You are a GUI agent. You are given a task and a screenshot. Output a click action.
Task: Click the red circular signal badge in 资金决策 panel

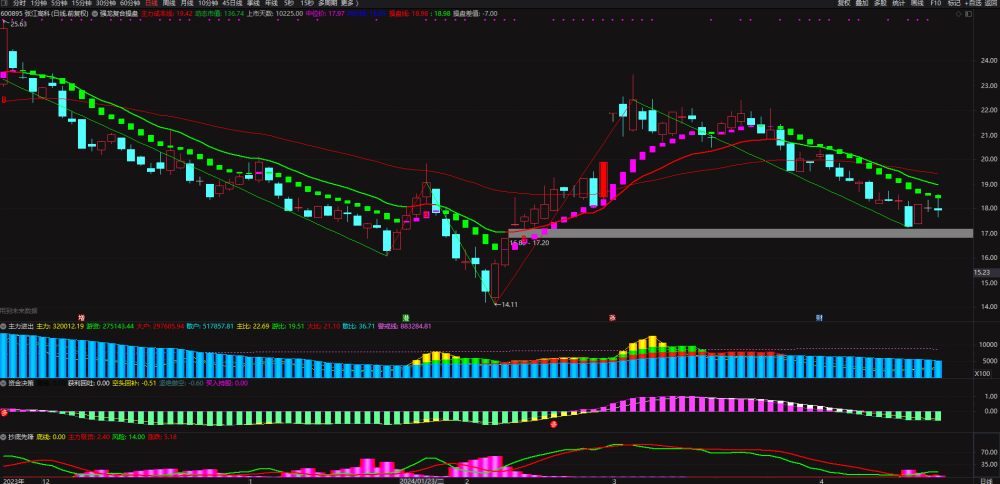click(554, 424)
